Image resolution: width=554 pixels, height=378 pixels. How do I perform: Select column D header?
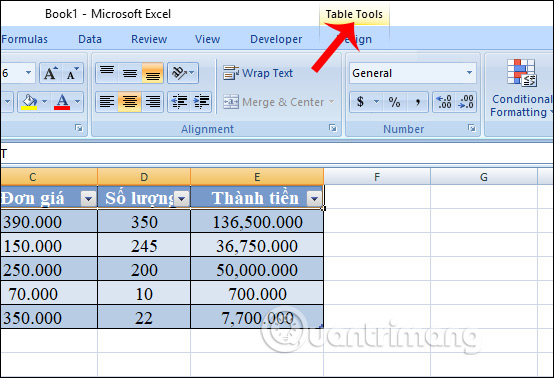click(x=144, y=177)
